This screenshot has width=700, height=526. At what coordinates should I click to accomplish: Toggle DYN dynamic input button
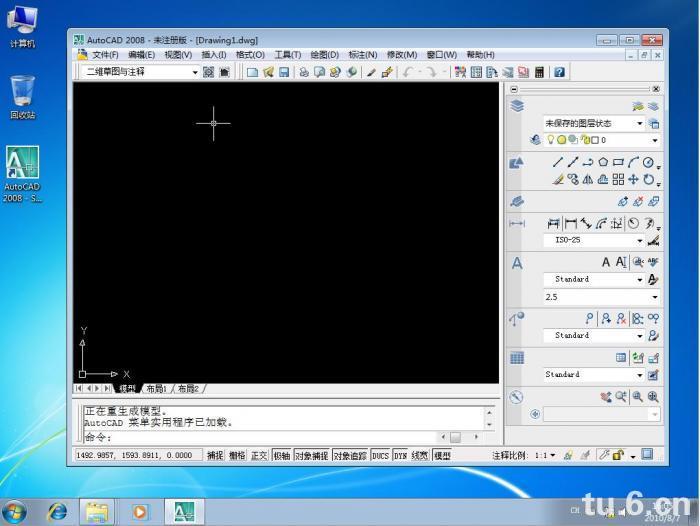[400, 456]
